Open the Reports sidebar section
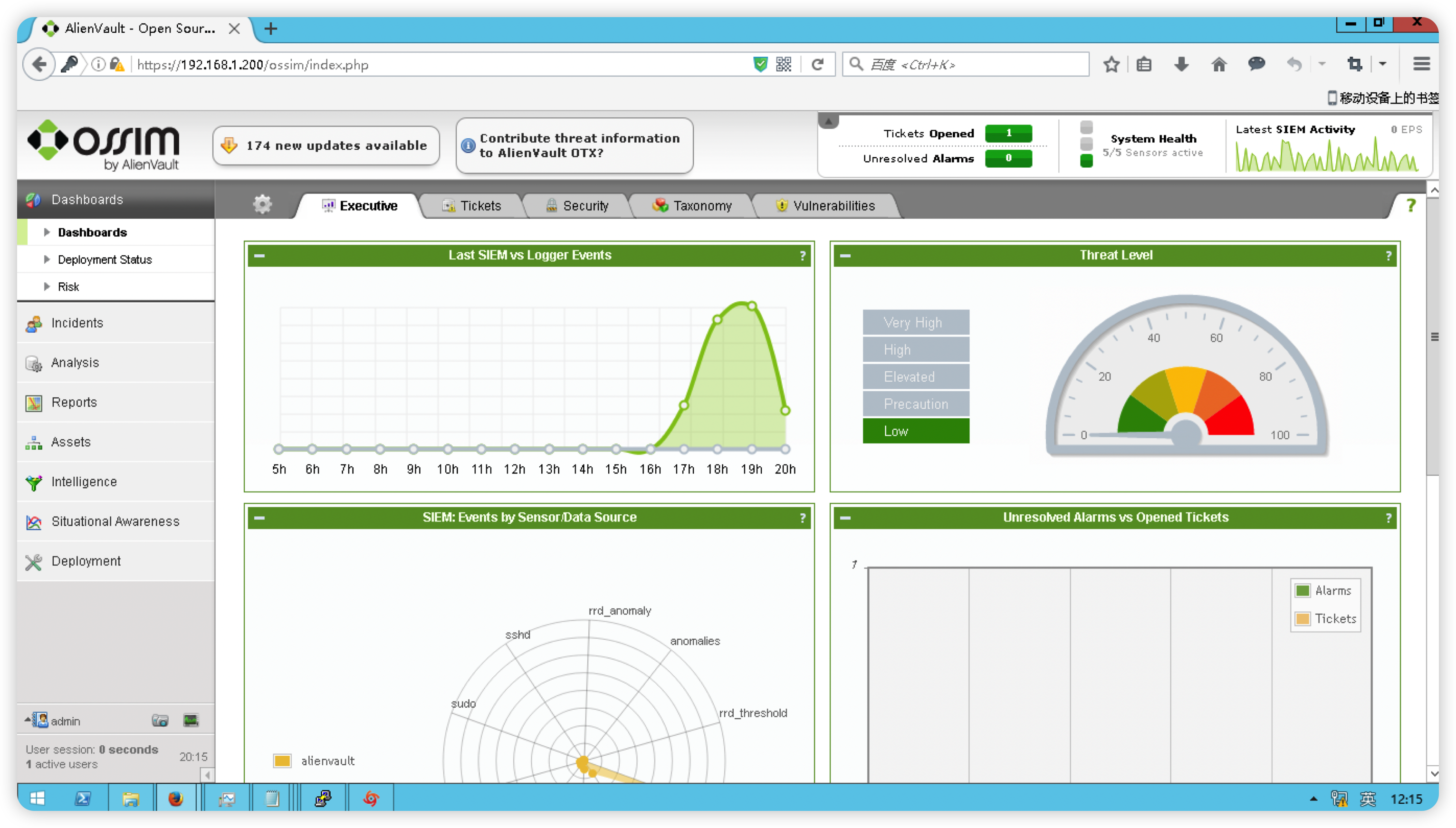 (115, 403)
